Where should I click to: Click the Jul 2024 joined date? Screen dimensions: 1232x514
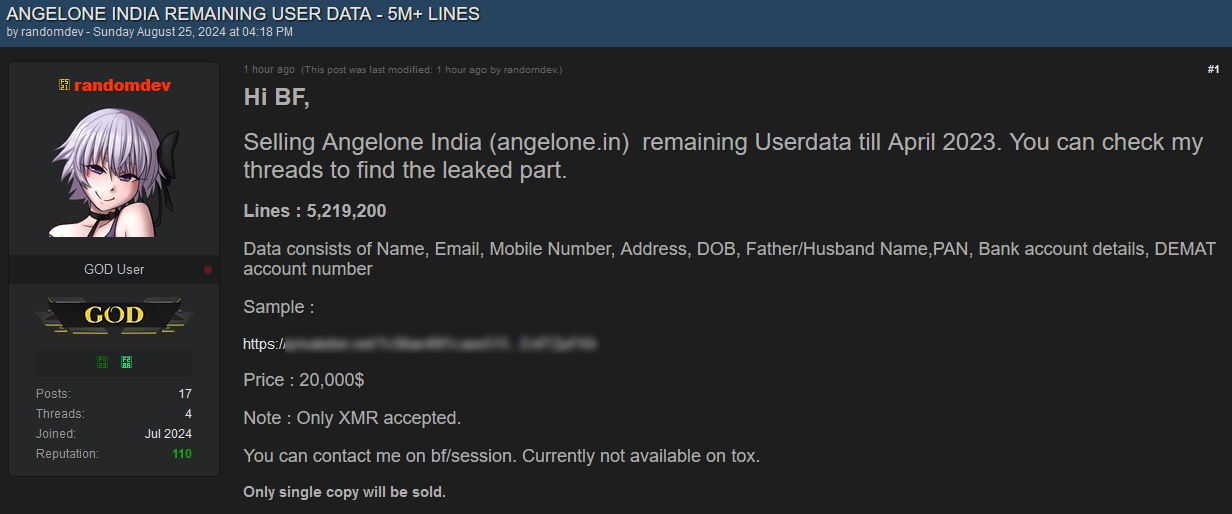click(168, 434)
